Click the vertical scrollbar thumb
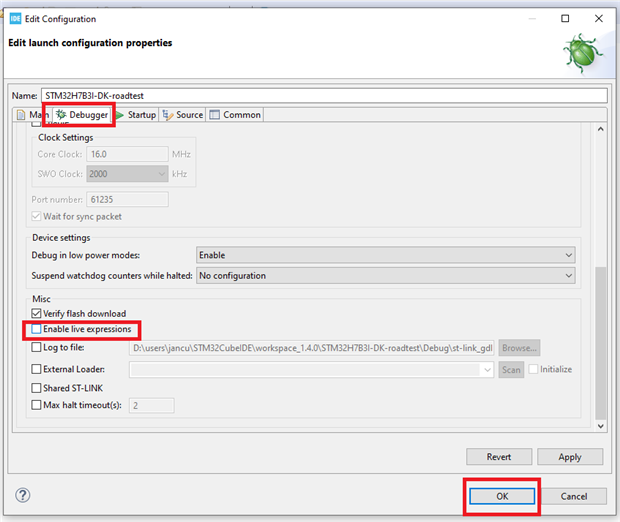 (x=601, y=343)
